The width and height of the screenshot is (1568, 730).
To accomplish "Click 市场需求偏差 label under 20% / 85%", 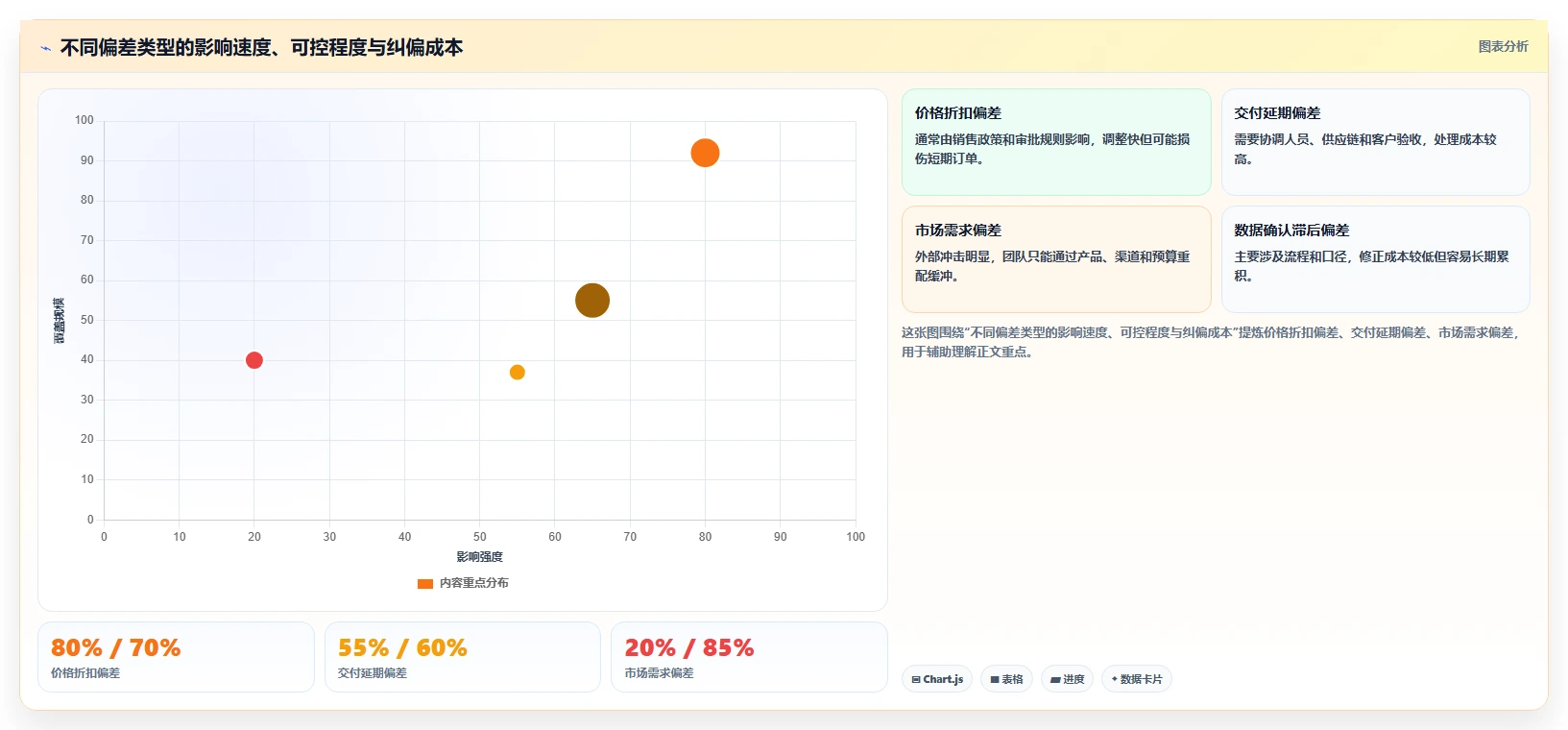I will tap(660, 673).
